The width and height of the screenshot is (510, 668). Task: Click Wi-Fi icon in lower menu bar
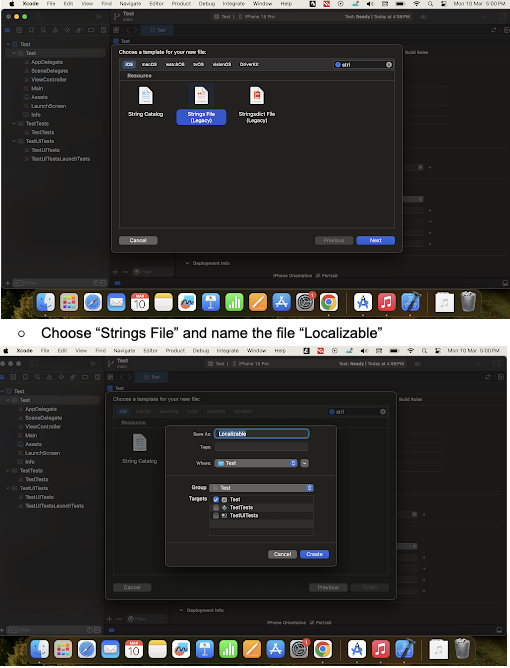click(x=411, y=351)
